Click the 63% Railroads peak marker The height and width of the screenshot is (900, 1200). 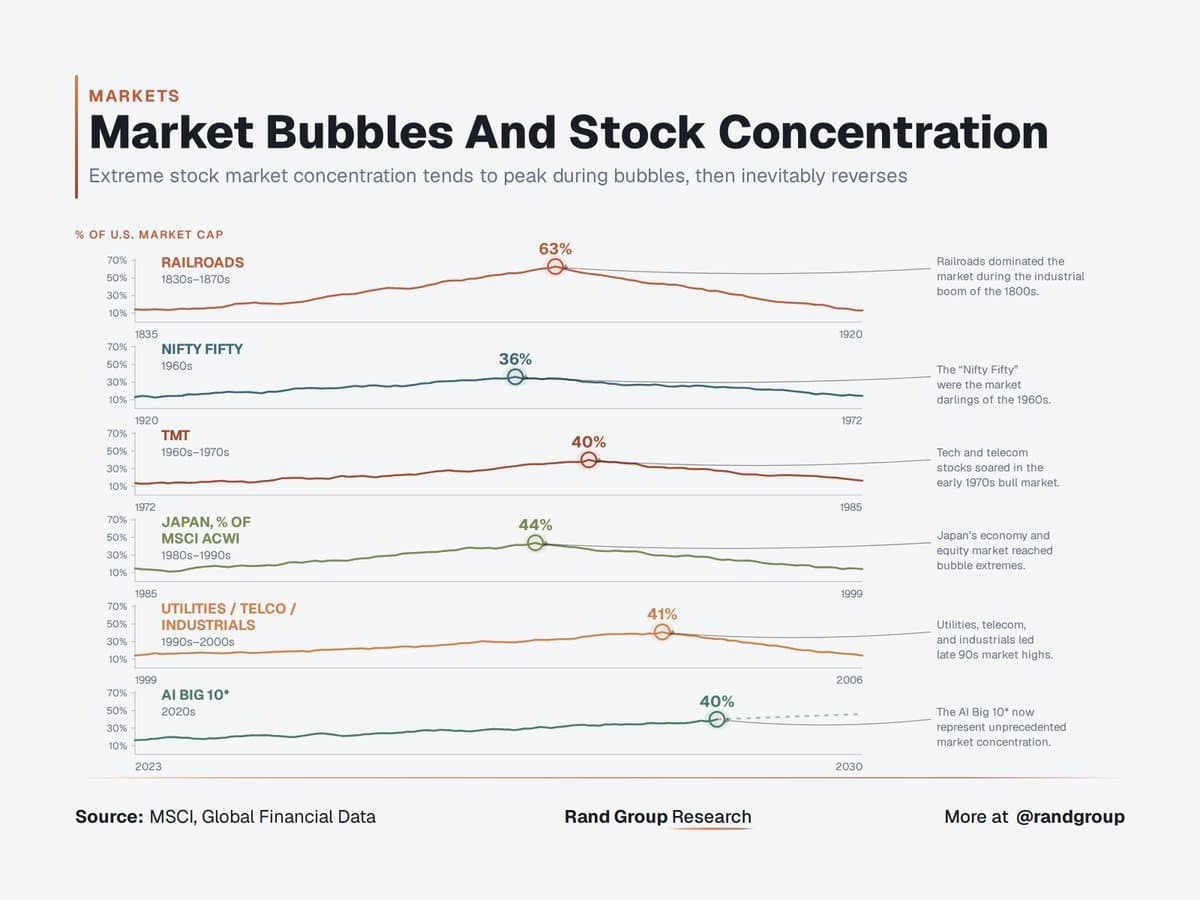coord(555,267)
